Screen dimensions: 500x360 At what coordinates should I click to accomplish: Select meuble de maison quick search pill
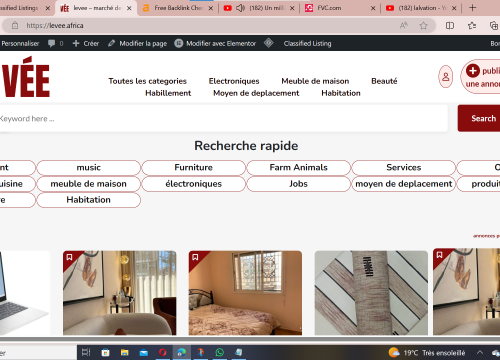point(89,184)
